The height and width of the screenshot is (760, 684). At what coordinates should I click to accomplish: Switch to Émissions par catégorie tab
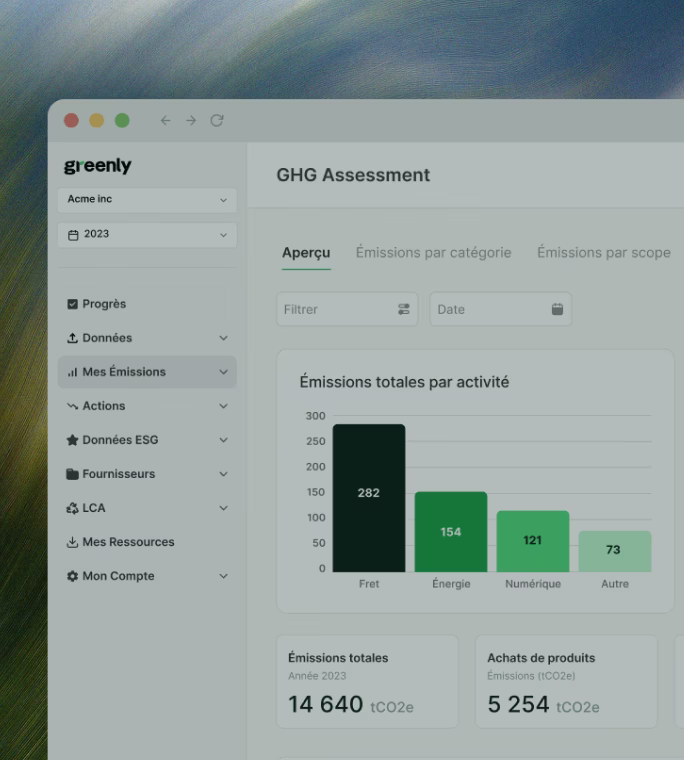coord(433,253)
